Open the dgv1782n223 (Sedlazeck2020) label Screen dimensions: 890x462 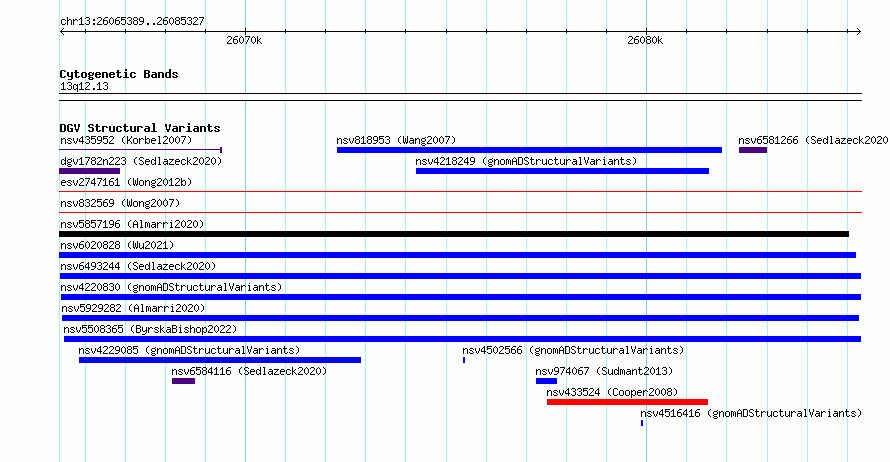(x=141, y=161)
